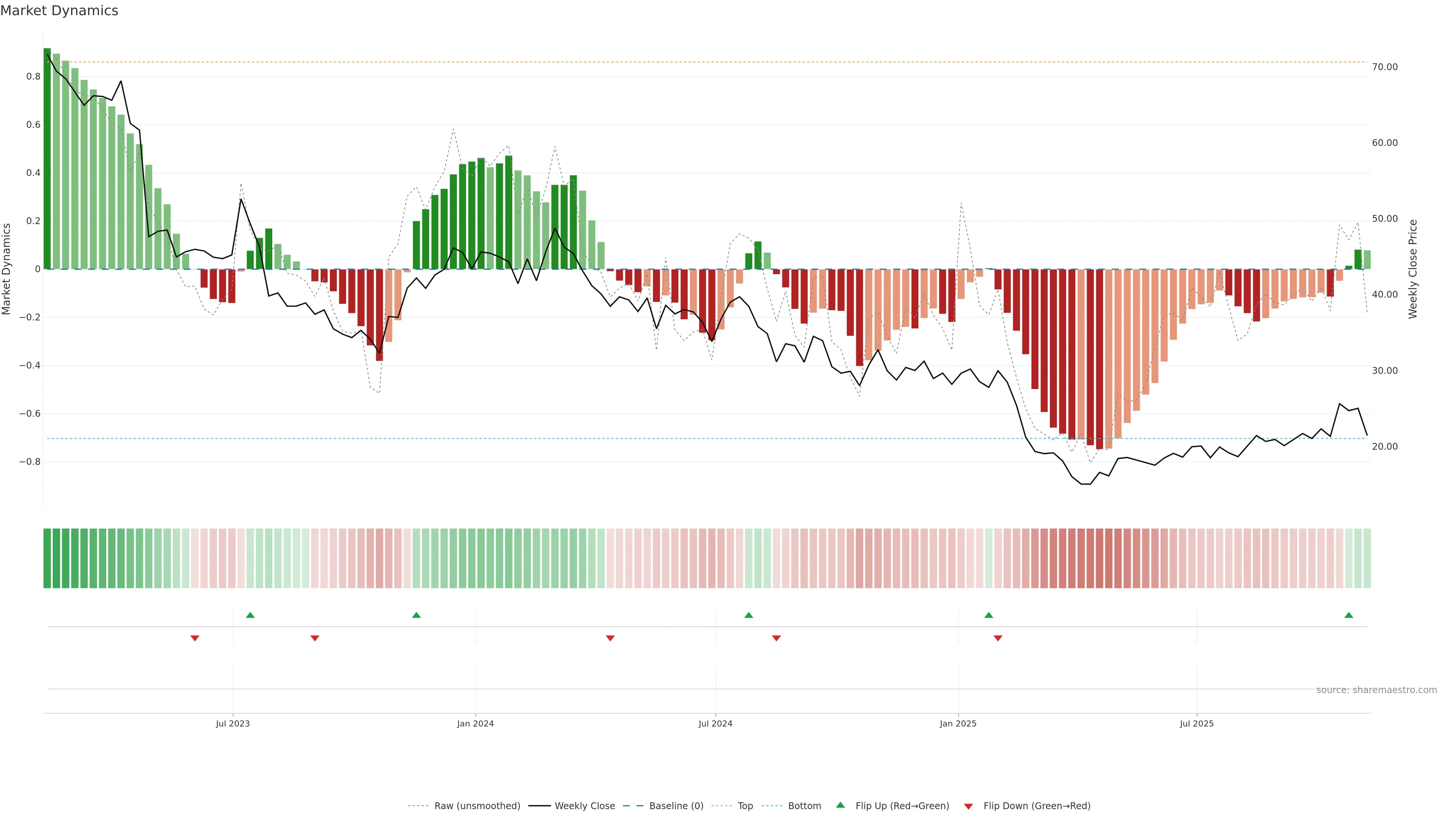The width and height of the screenshot is (1456, 819).
Task: Toggle the Baseline (0) legend entry
Action: click(676, 806)
